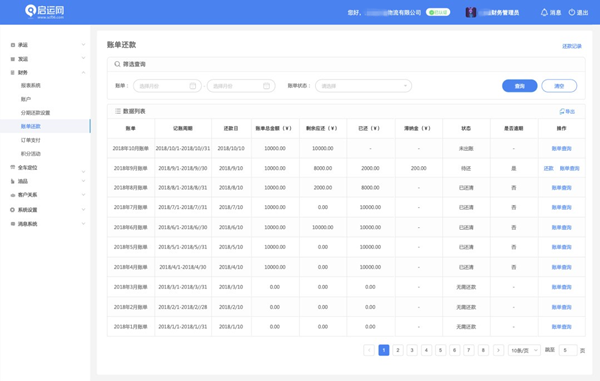
Task: Click 还款 link in 2018年9月账单 row
Action: pyautogui.click(x=548, y=168)
